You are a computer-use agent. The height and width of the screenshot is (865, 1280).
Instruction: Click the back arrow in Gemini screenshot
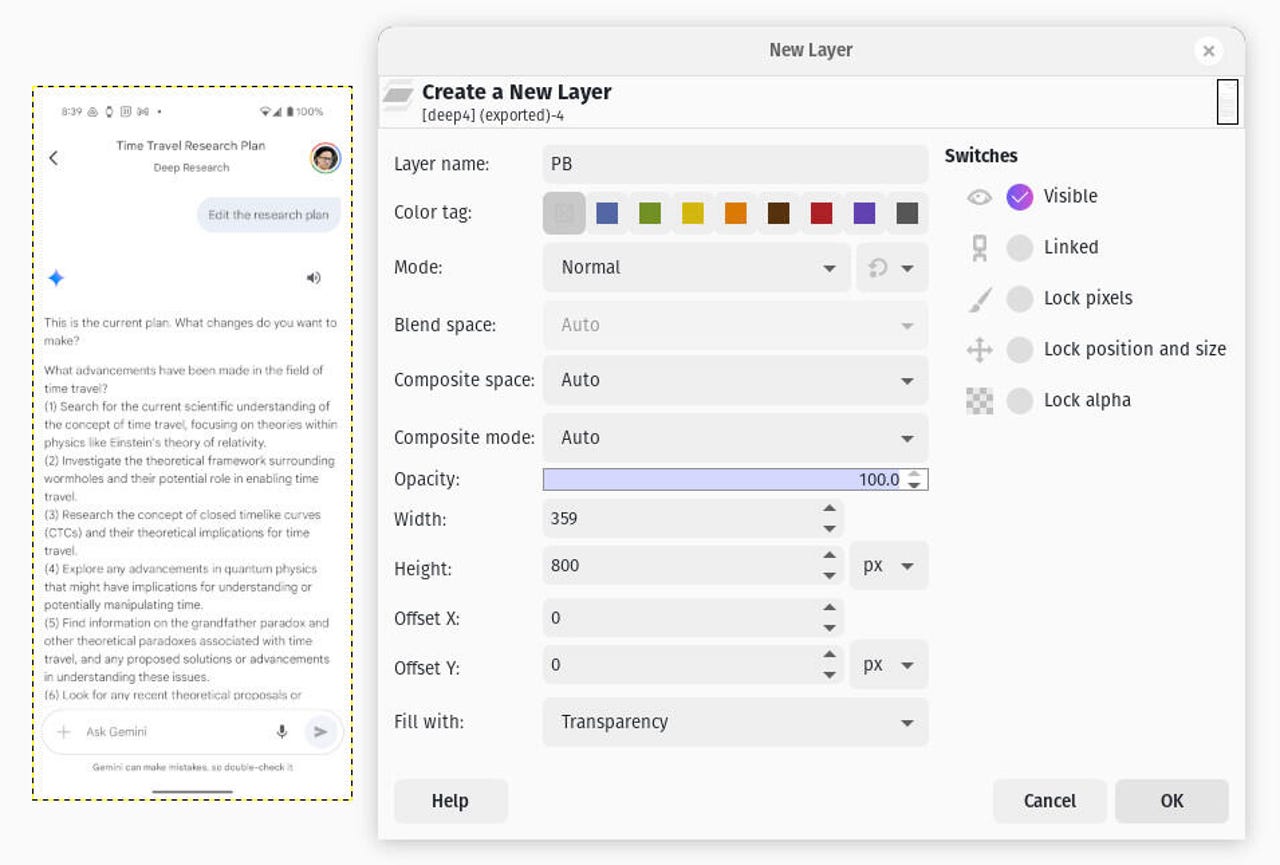pyautogui.click(x=54, y=158)
